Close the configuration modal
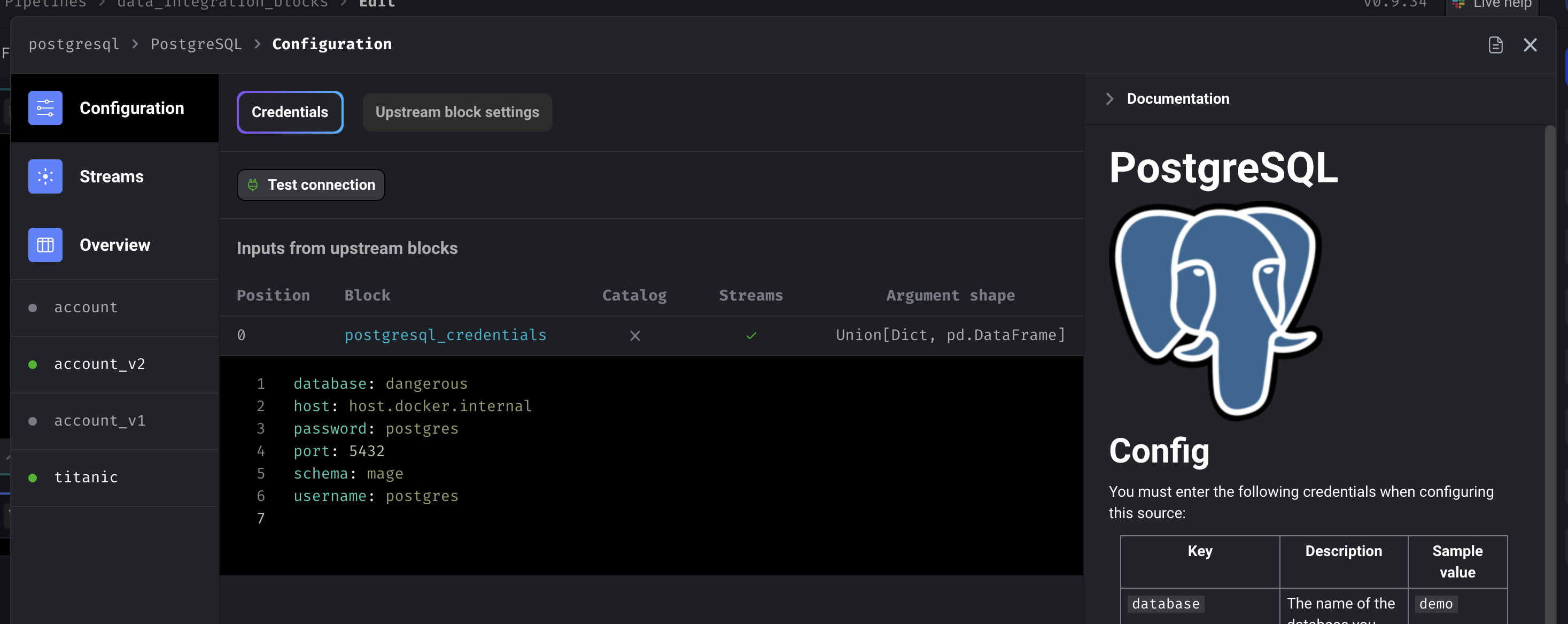The width and height of the screenshot is (1568, 624). coord(1530,45)
